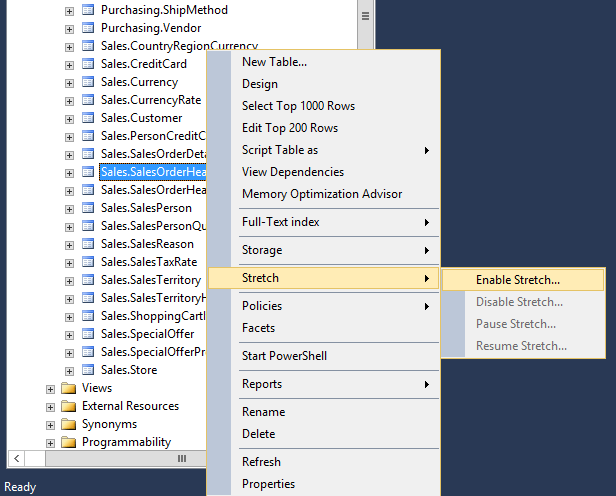The image size is (616, 496).
Task: Open Properties from the context menu
Action: pyautogui.click(x=268, y=484)
